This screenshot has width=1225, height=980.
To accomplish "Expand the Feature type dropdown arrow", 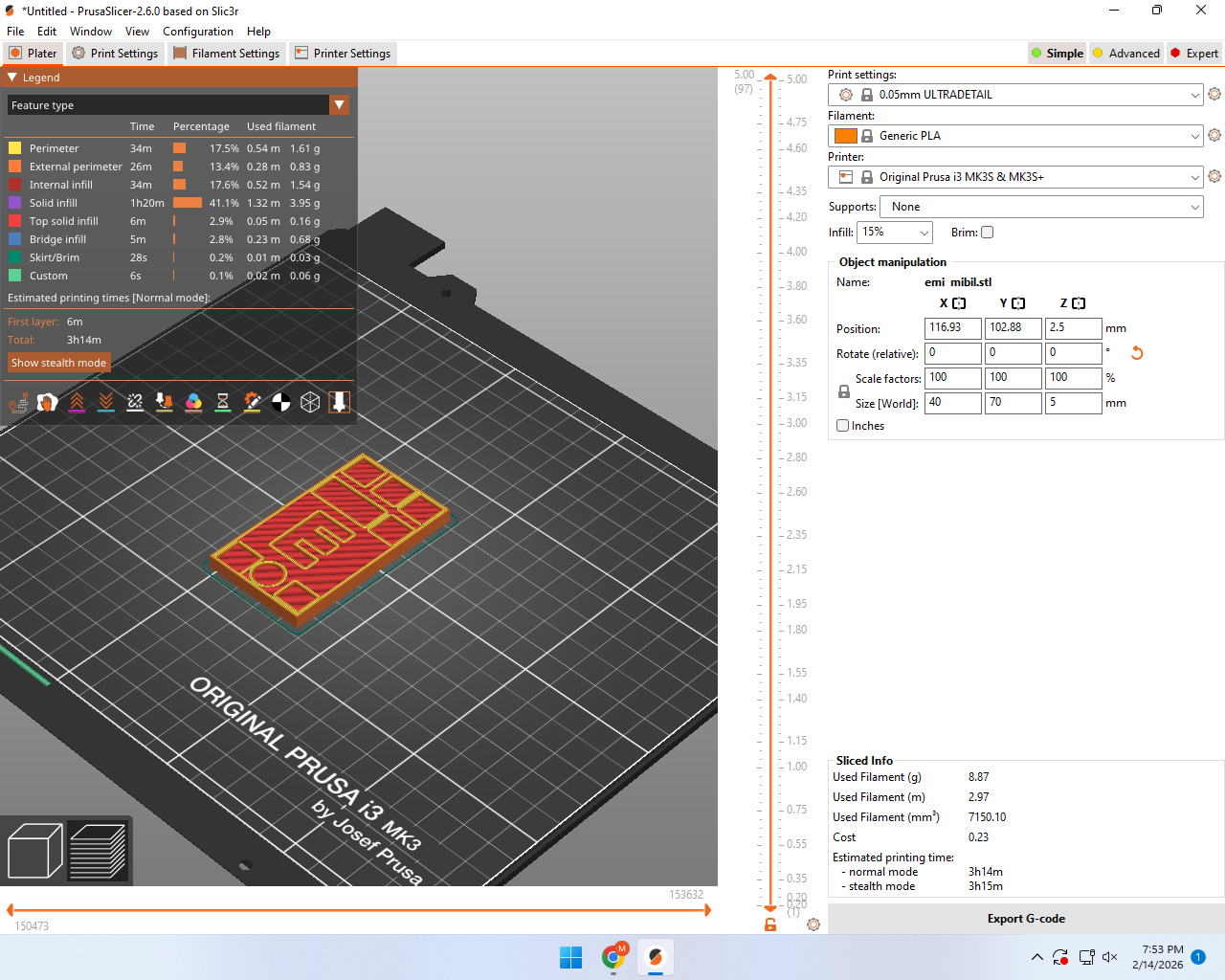I will click(340, 105).
